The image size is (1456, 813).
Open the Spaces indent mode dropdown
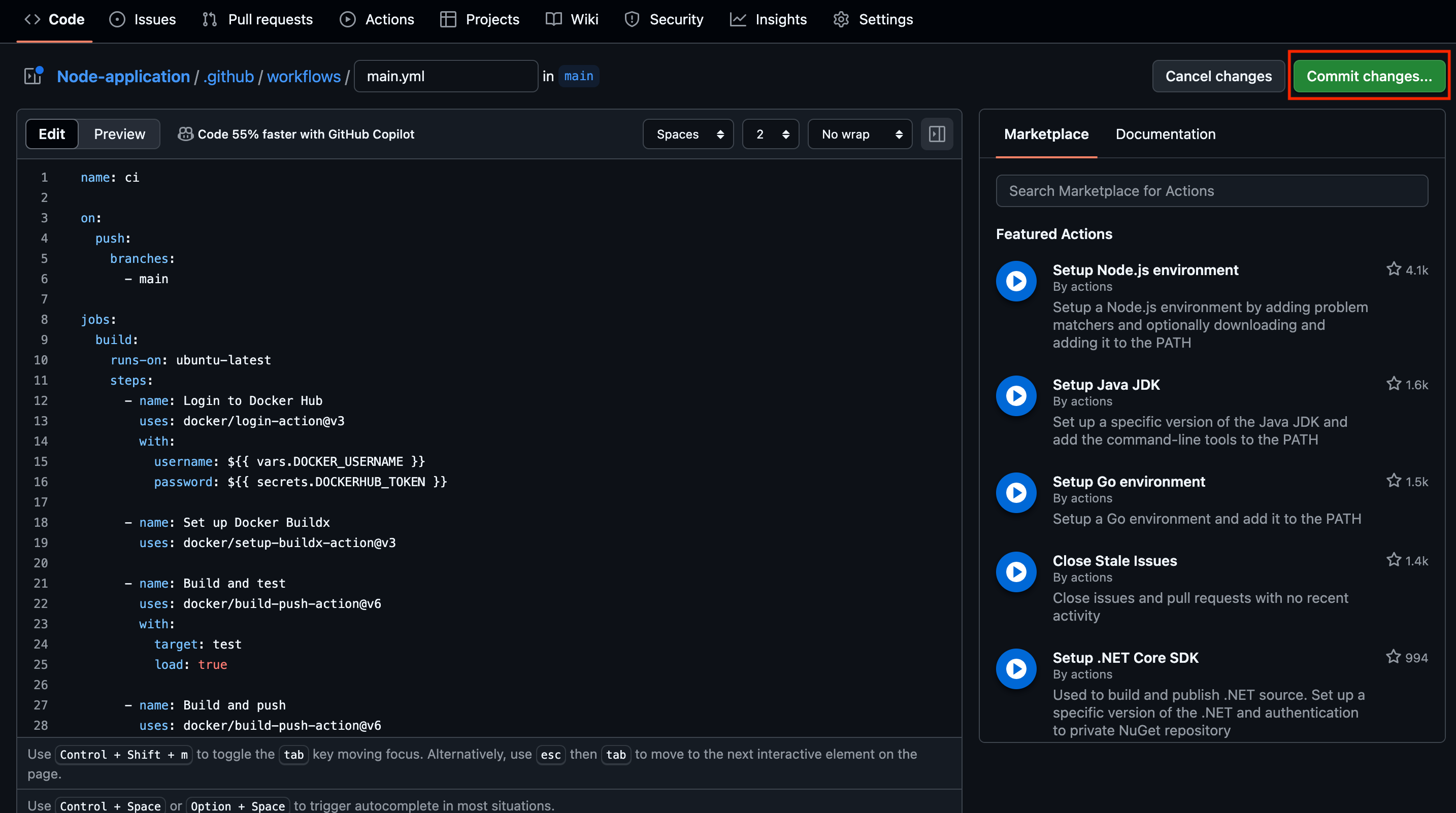coord(688,134)
